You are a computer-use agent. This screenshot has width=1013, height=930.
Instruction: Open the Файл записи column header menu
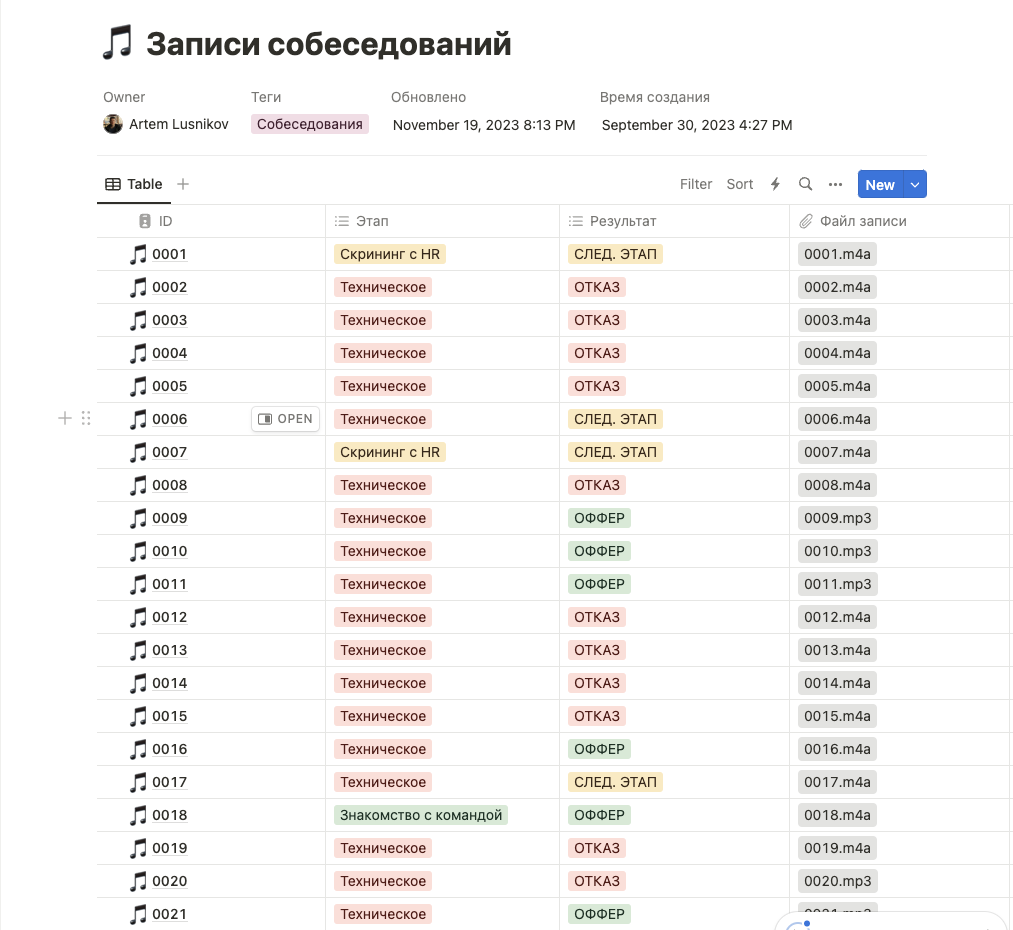pos(899,221)
